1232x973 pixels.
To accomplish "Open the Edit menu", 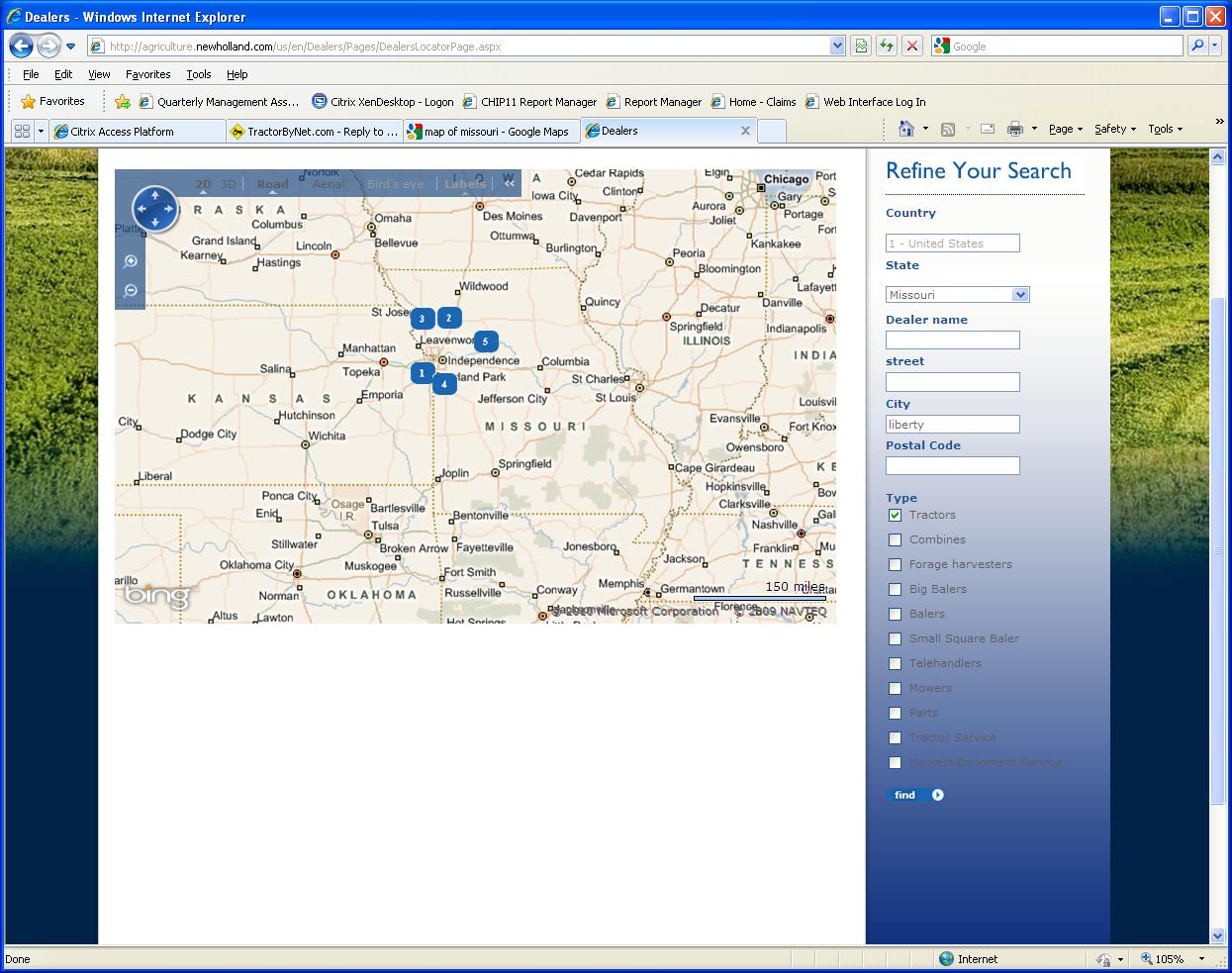I will click(x=63, y=74).
